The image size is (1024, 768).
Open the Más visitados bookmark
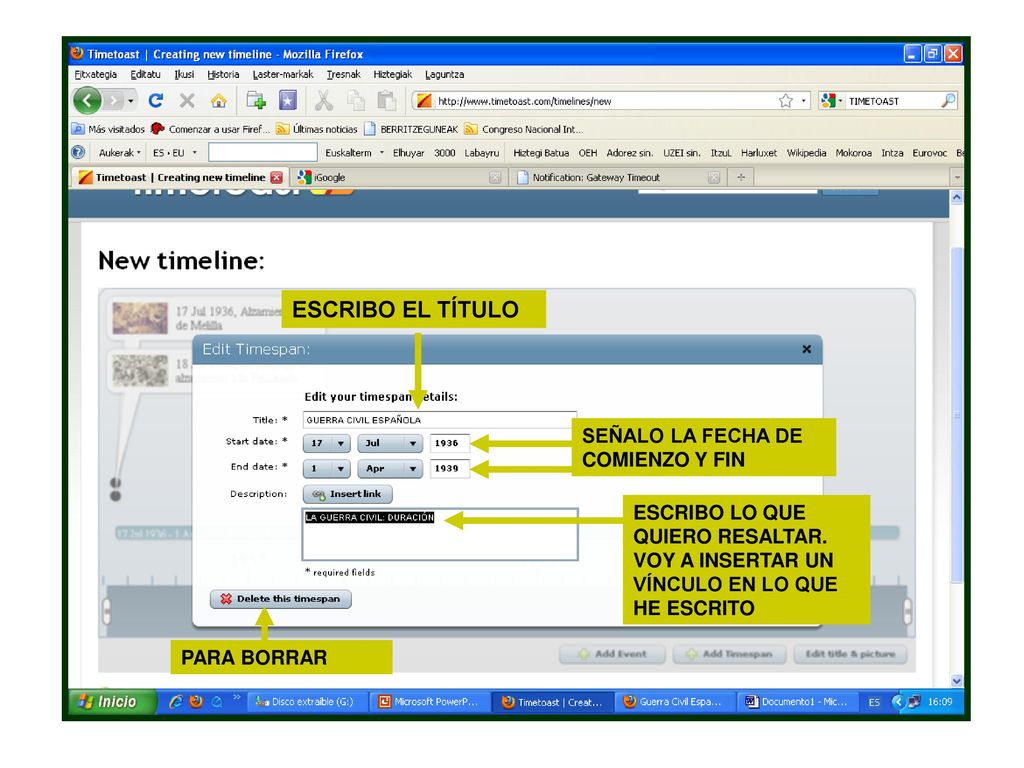pyautogui.click(x=108, y=129)
